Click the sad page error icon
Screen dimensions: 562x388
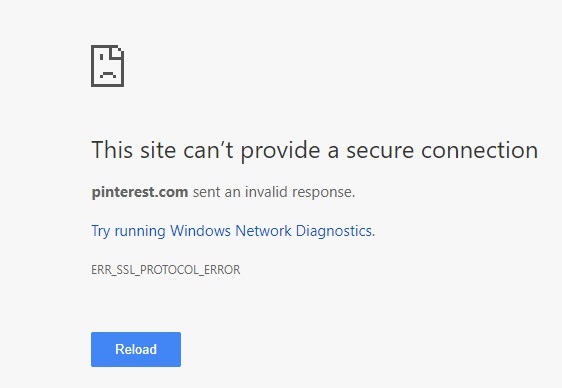pyautogui.click(x=108, y=66)
